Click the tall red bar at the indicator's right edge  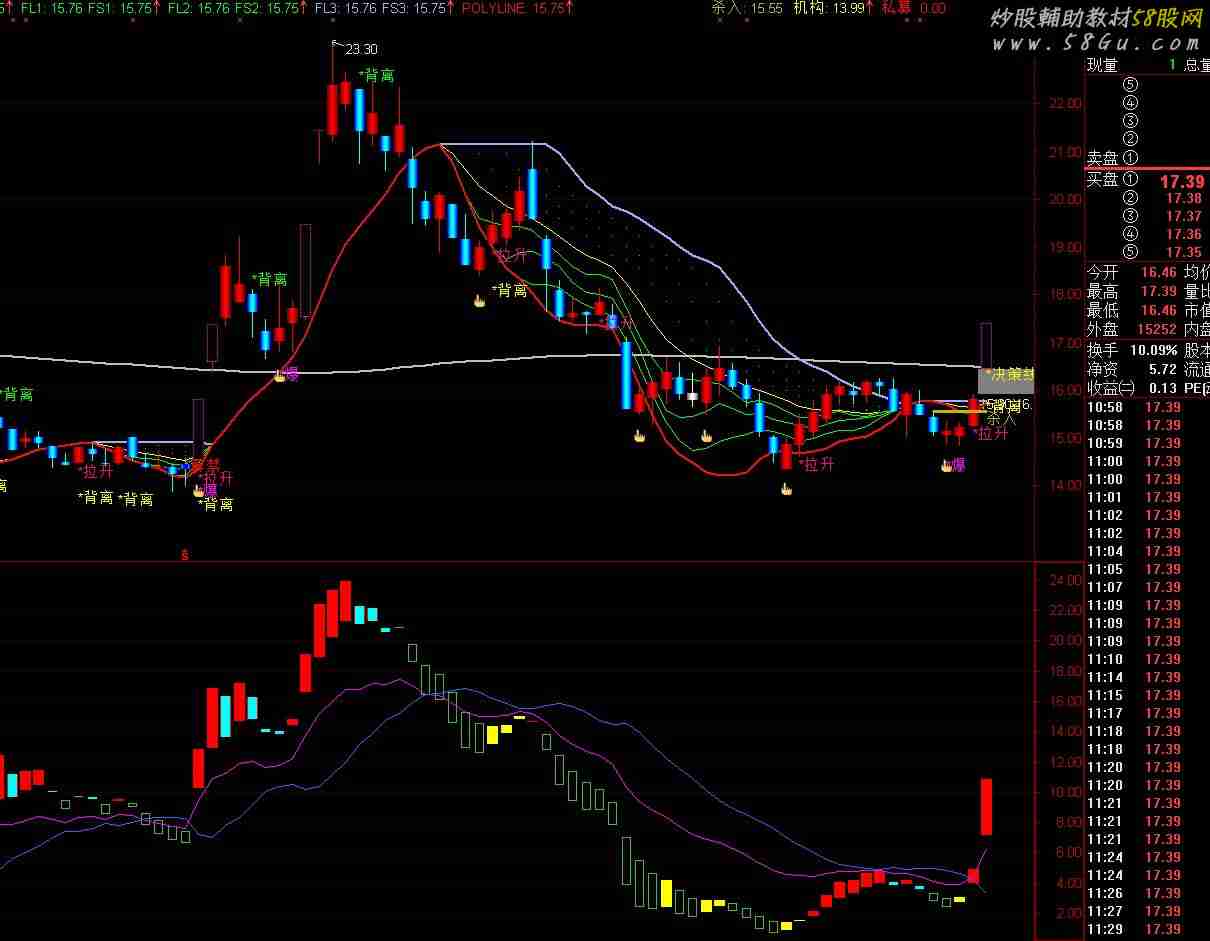click(985, 806)
